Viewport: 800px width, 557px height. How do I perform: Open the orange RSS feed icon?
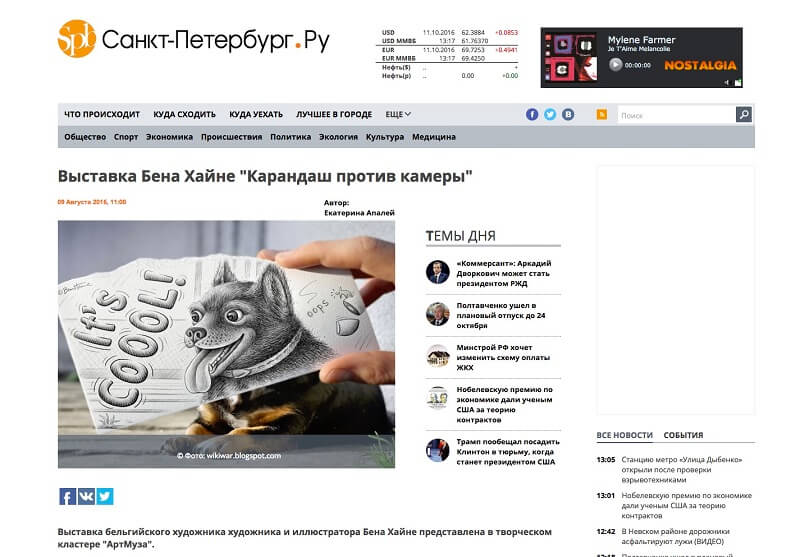(602, 114)
